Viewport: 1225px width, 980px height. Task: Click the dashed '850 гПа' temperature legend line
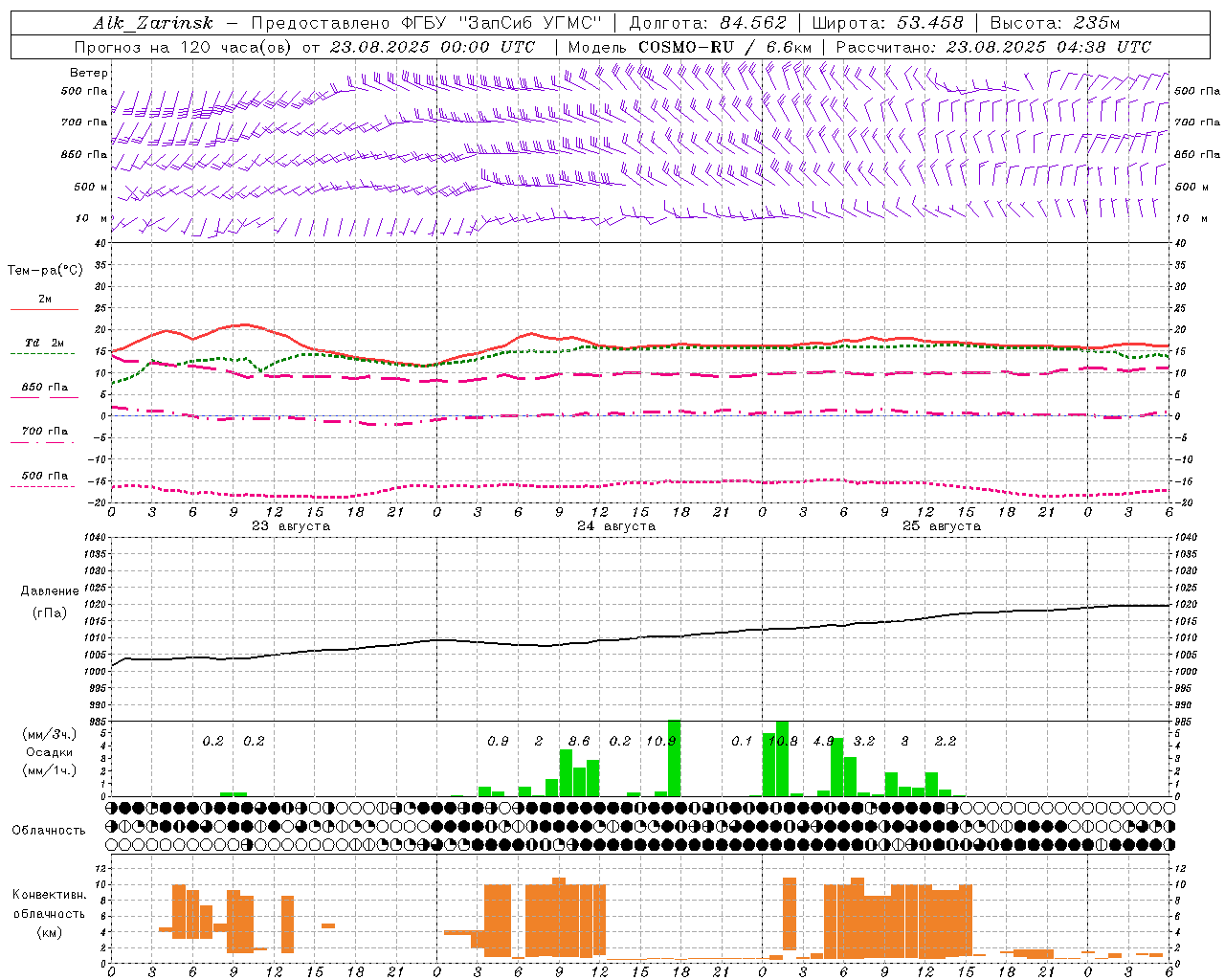click(x=44, y=397)
